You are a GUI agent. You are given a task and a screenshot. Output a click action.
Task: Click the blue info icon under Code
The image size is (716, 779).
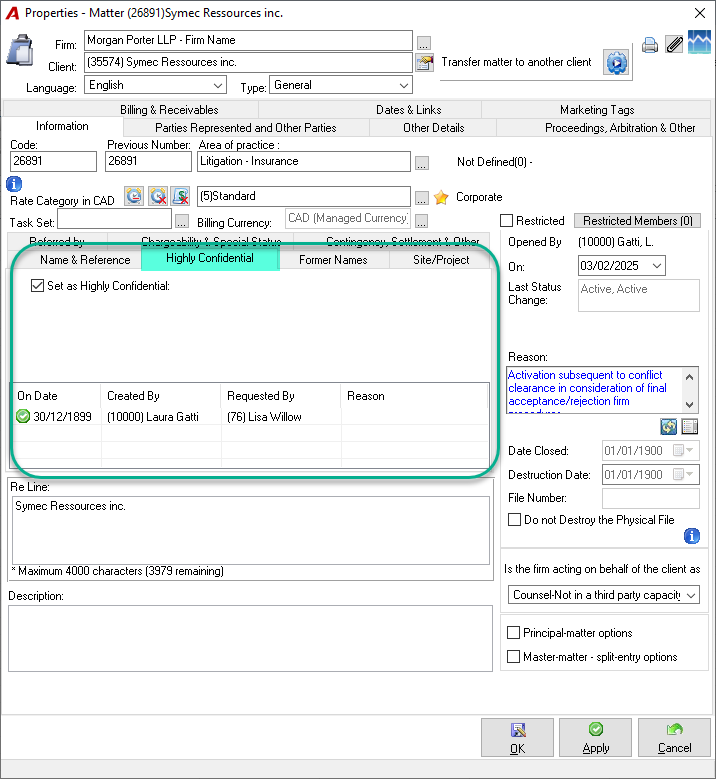(x=14, y=184)
